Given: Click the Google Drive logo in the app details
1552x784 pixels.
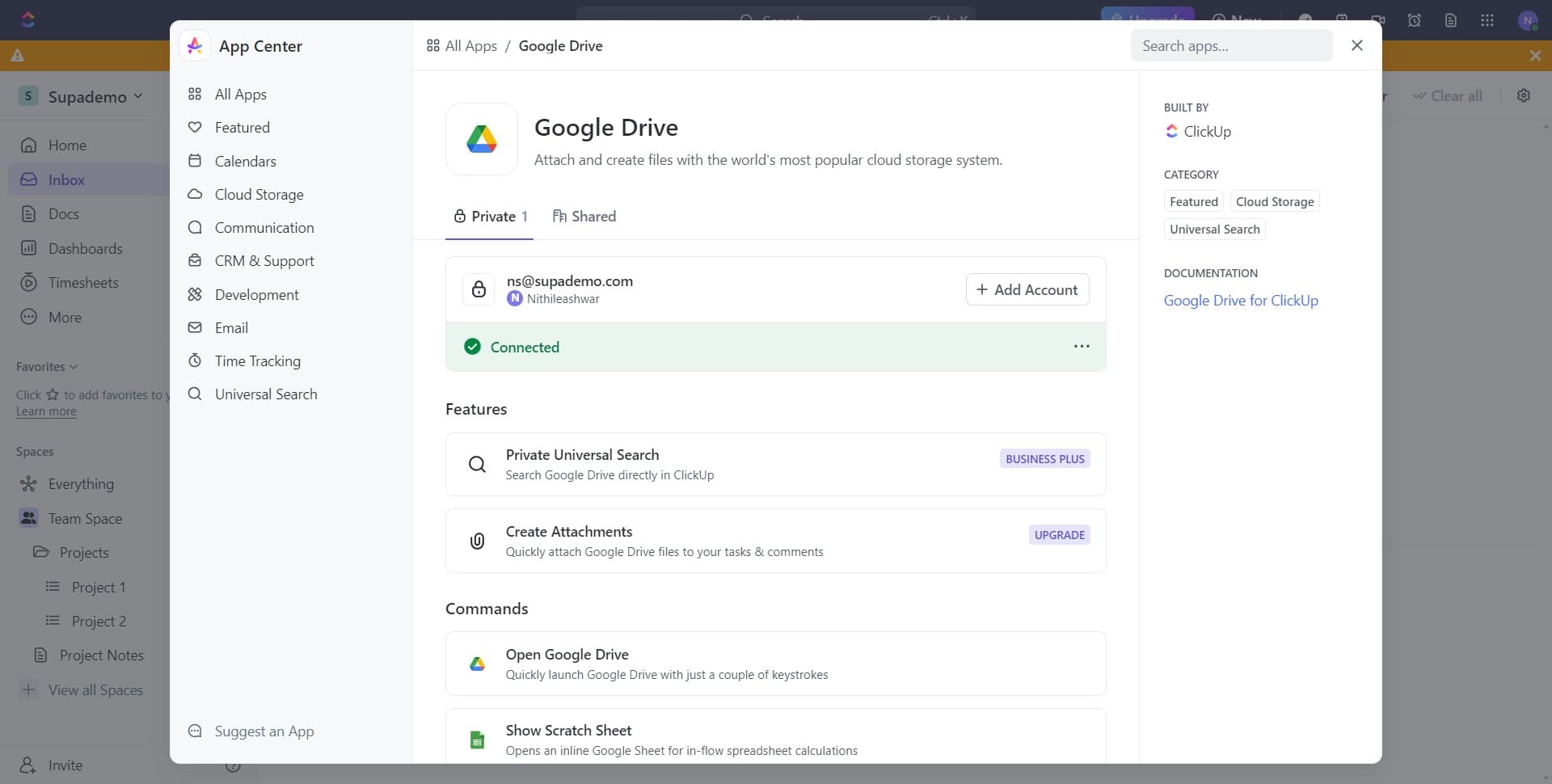Looking at the screenshot, I should coord(482,139).
